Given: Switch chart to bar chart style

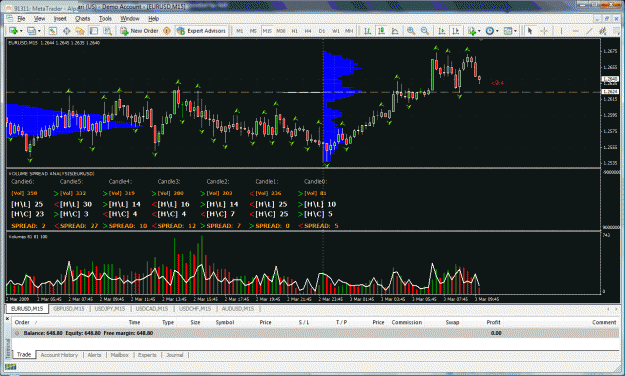Looking at the screenshot, I should point(368,31).
